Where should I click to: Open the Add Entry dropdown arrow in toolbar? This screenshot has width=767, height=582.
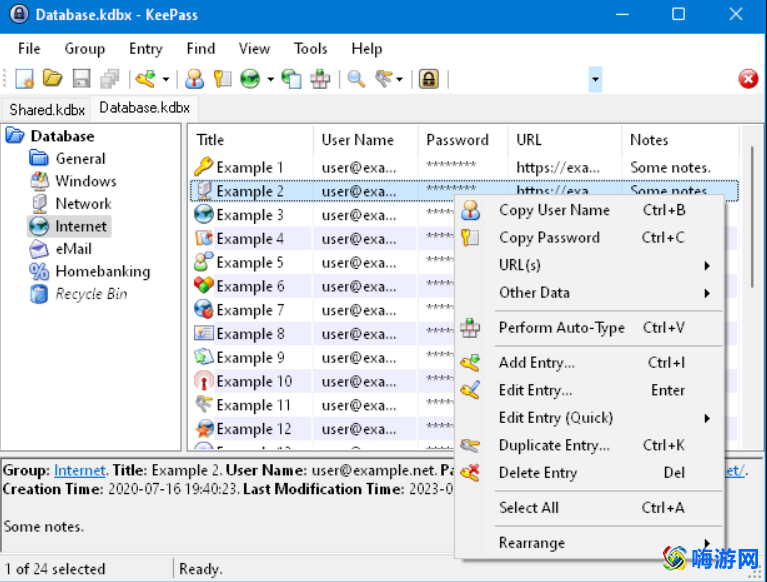click(166, 79)
